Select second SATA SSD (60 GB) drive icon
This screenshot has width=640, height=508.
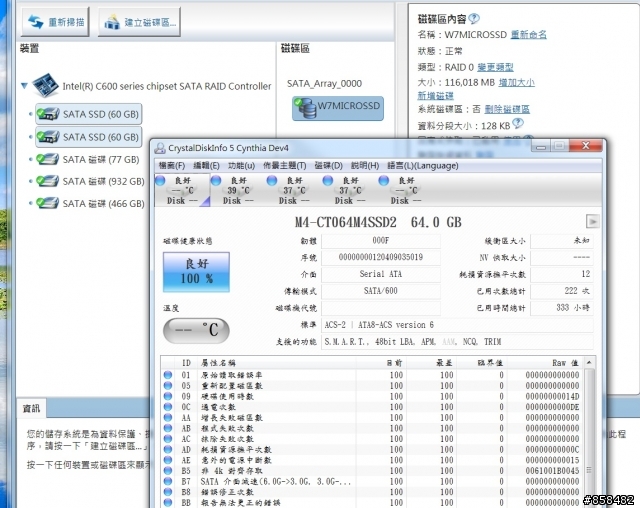48,137
